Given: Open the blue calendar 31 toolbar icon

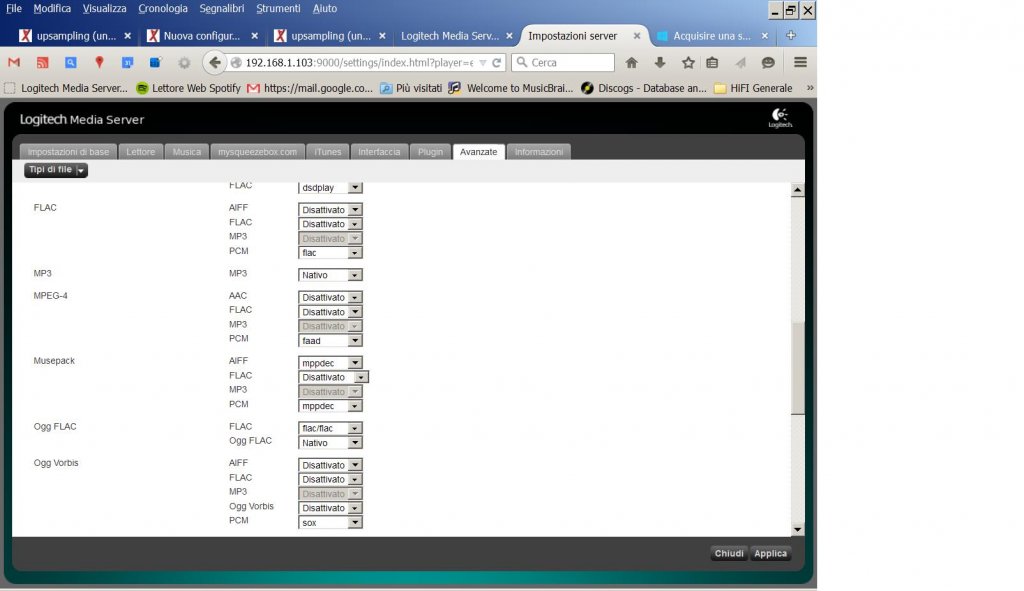Looking at the screenshot, I should click(127, 63).
